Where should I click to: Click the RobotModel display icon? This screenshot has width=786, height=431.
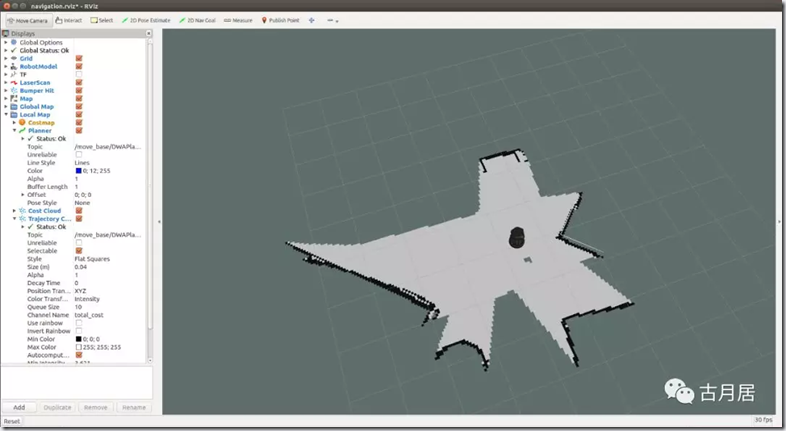tap(14, 66)
